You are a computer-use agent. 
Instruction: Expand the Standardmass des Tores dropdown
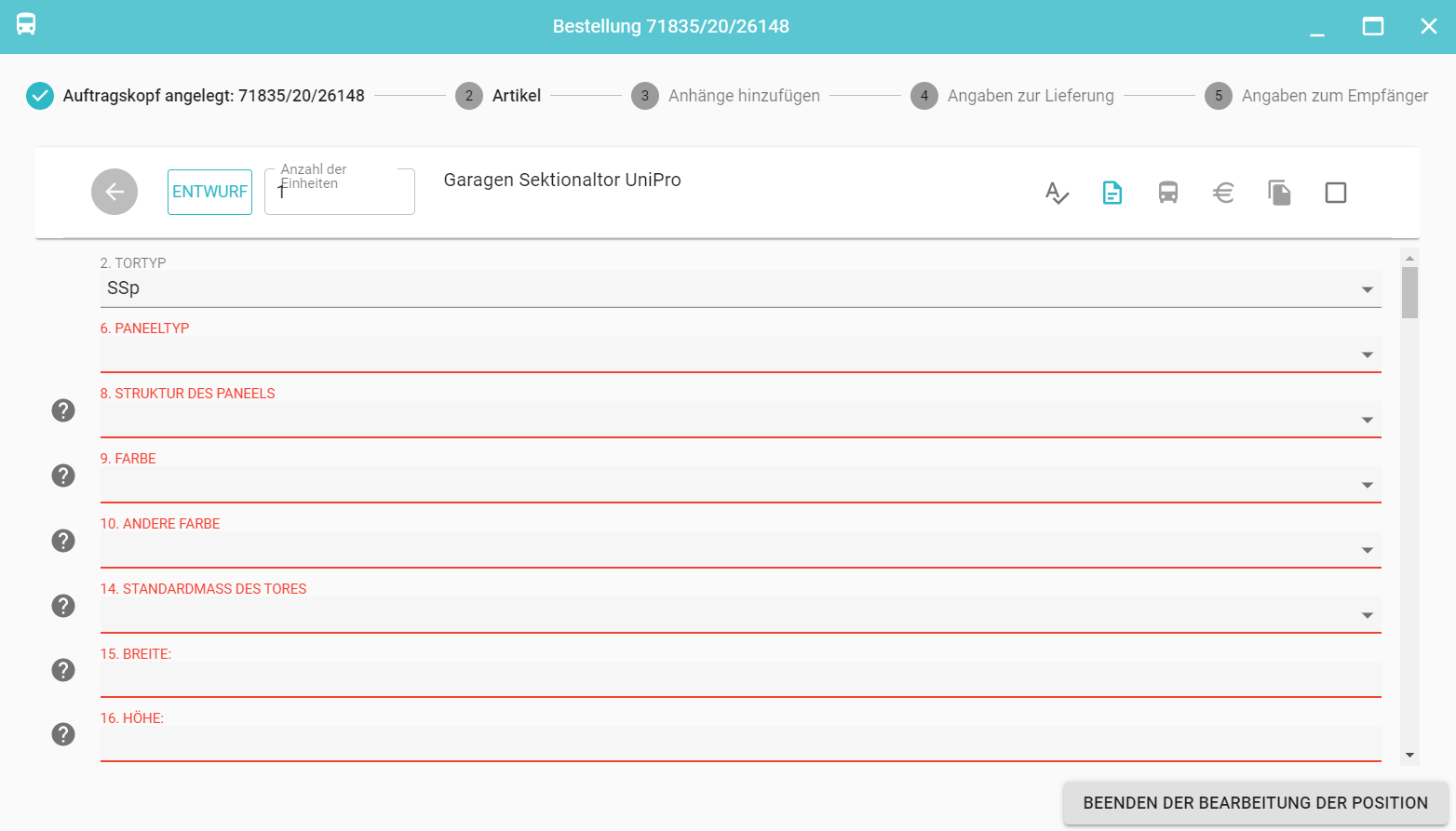tap(739, 615)
